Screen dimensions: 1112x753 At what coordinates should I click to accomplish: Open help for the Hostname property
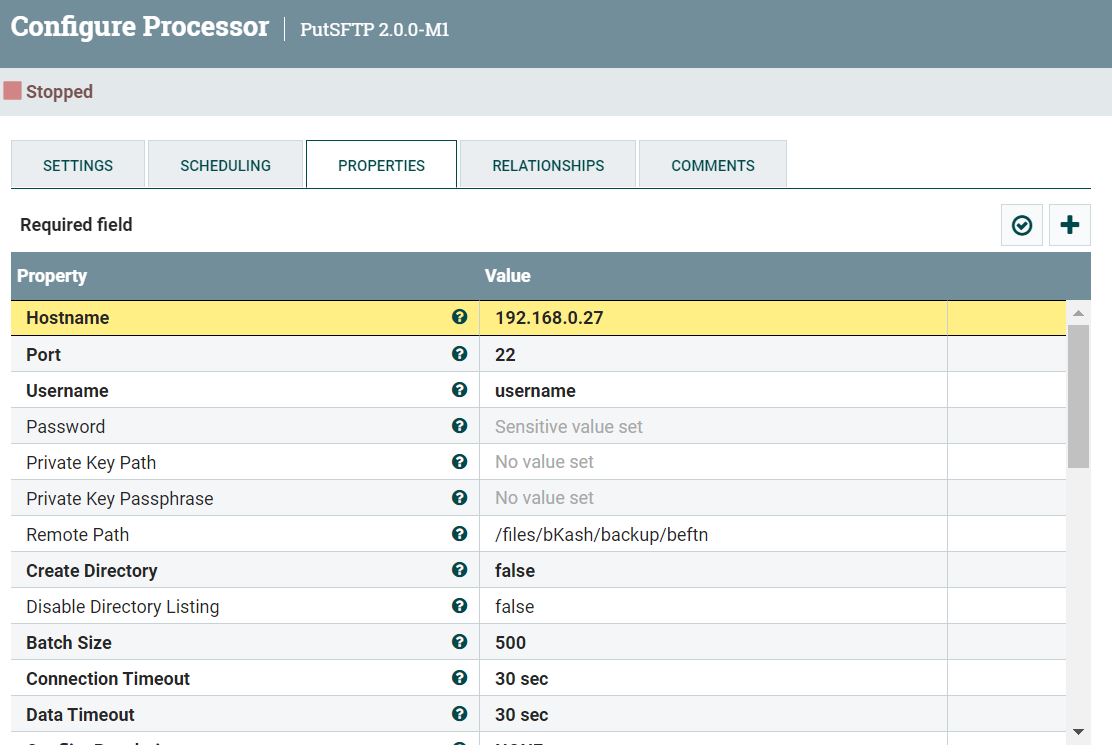click(x=459, y=317)
